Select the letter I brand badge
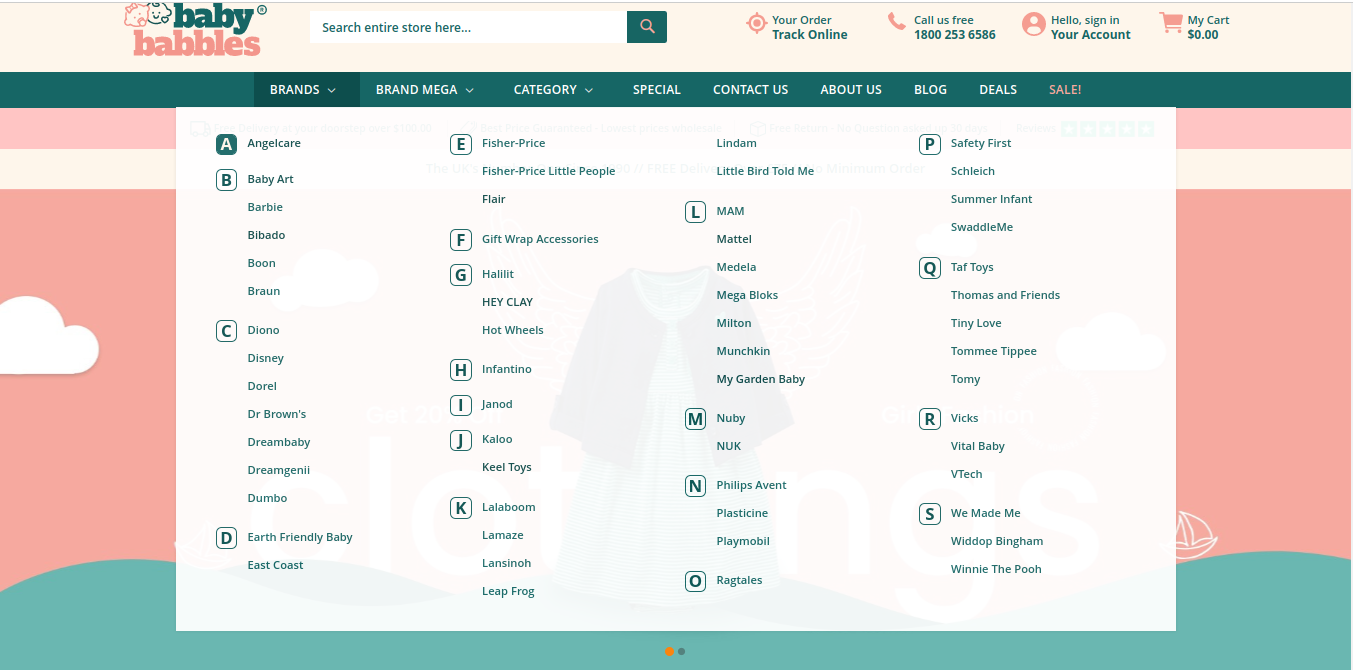 (x=461, y=405)
